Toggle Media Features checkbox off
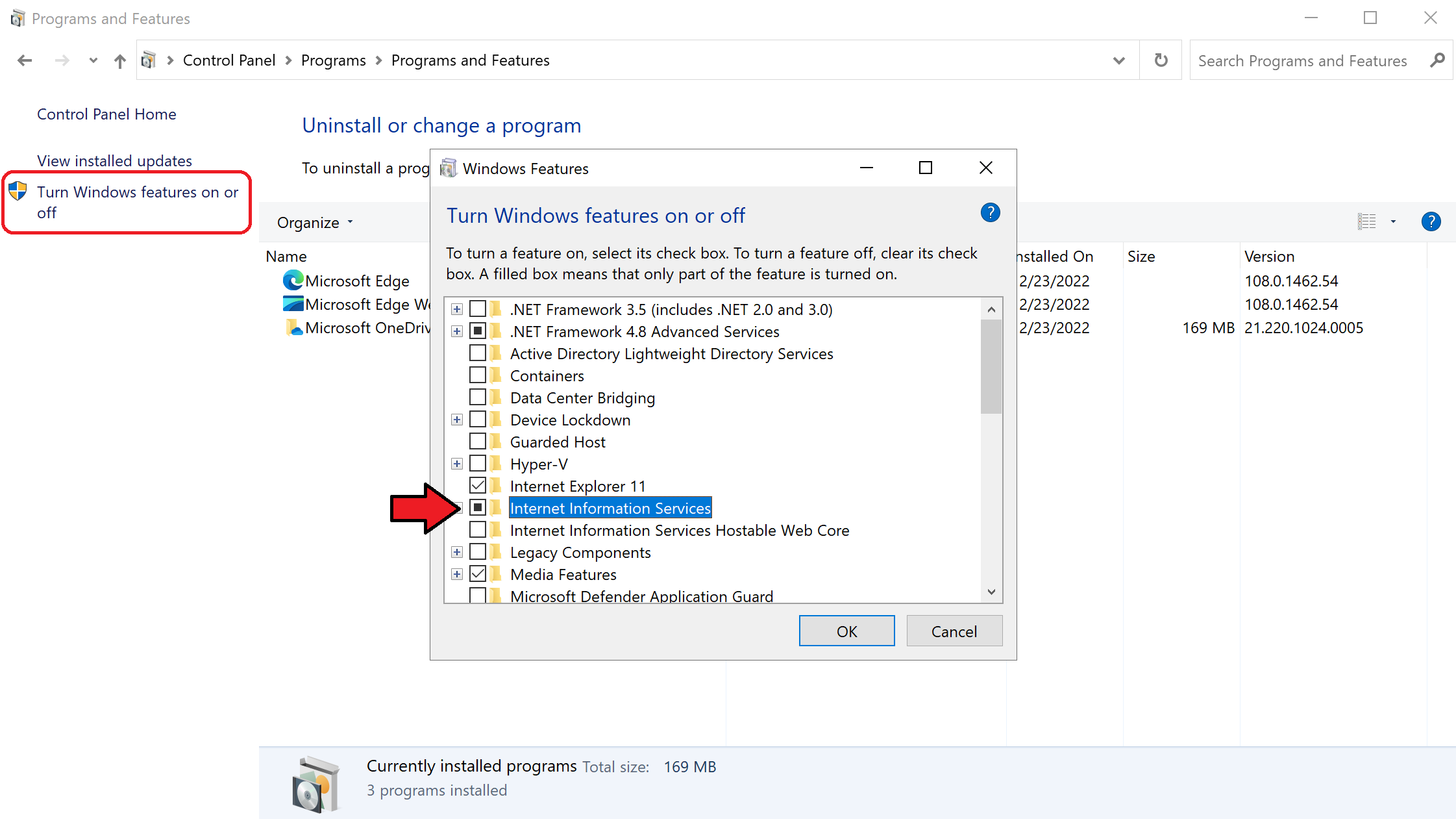The image size is (1456, 819). pyautogui.click(x=477, y=574)
